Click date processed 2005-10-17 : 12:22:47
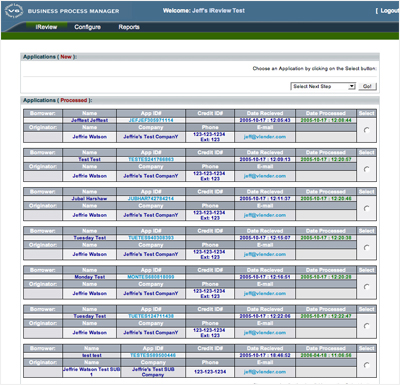Screen dimensions: 400x385 tap(326, 316)
